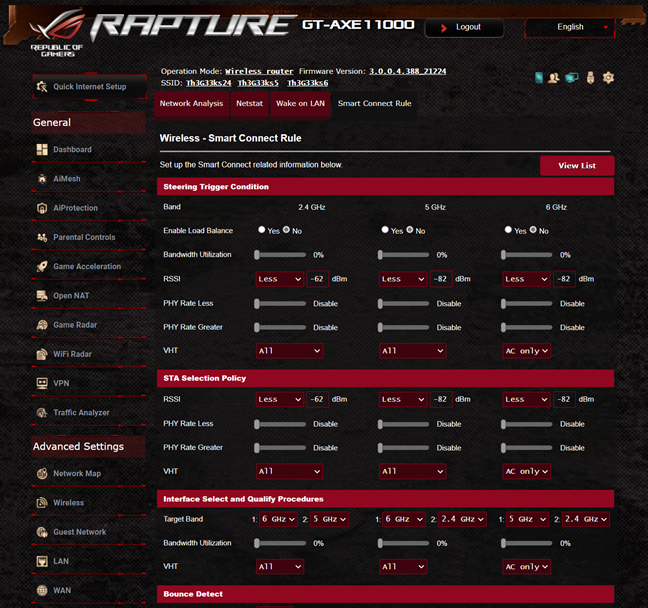
Task: Click the WAN globe icon
Action: 42,590
